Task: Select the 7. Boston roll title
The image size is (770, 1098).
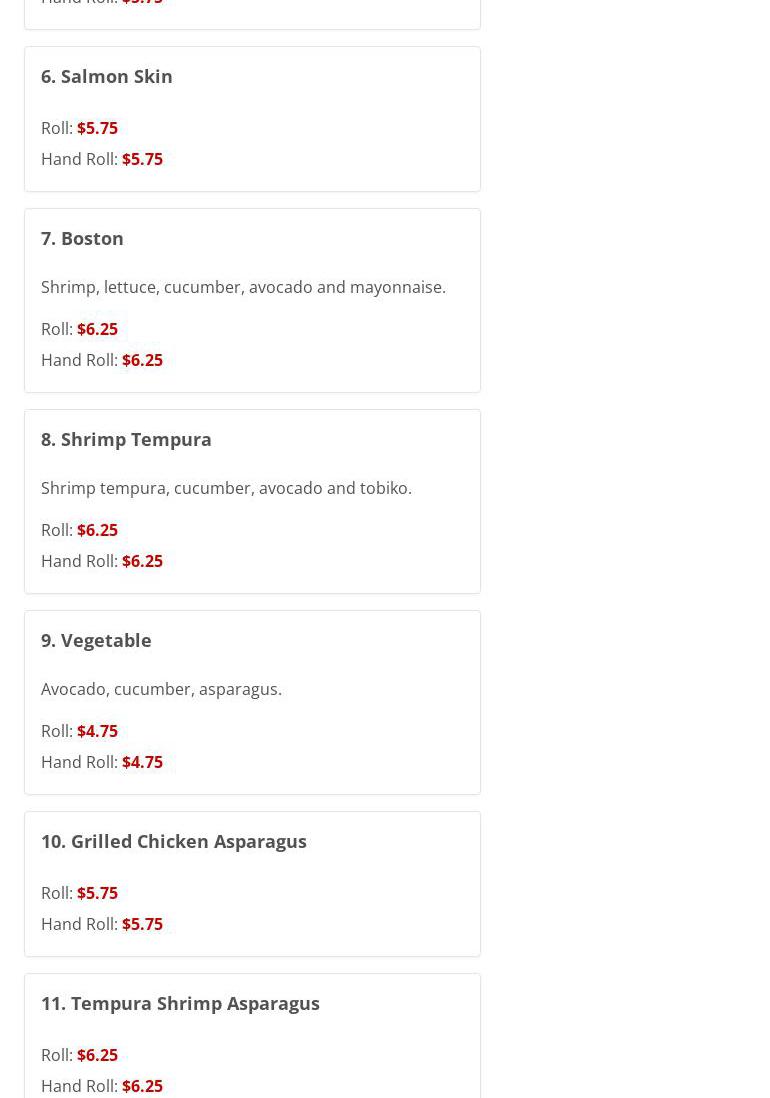Action: [x=82, y=238]
